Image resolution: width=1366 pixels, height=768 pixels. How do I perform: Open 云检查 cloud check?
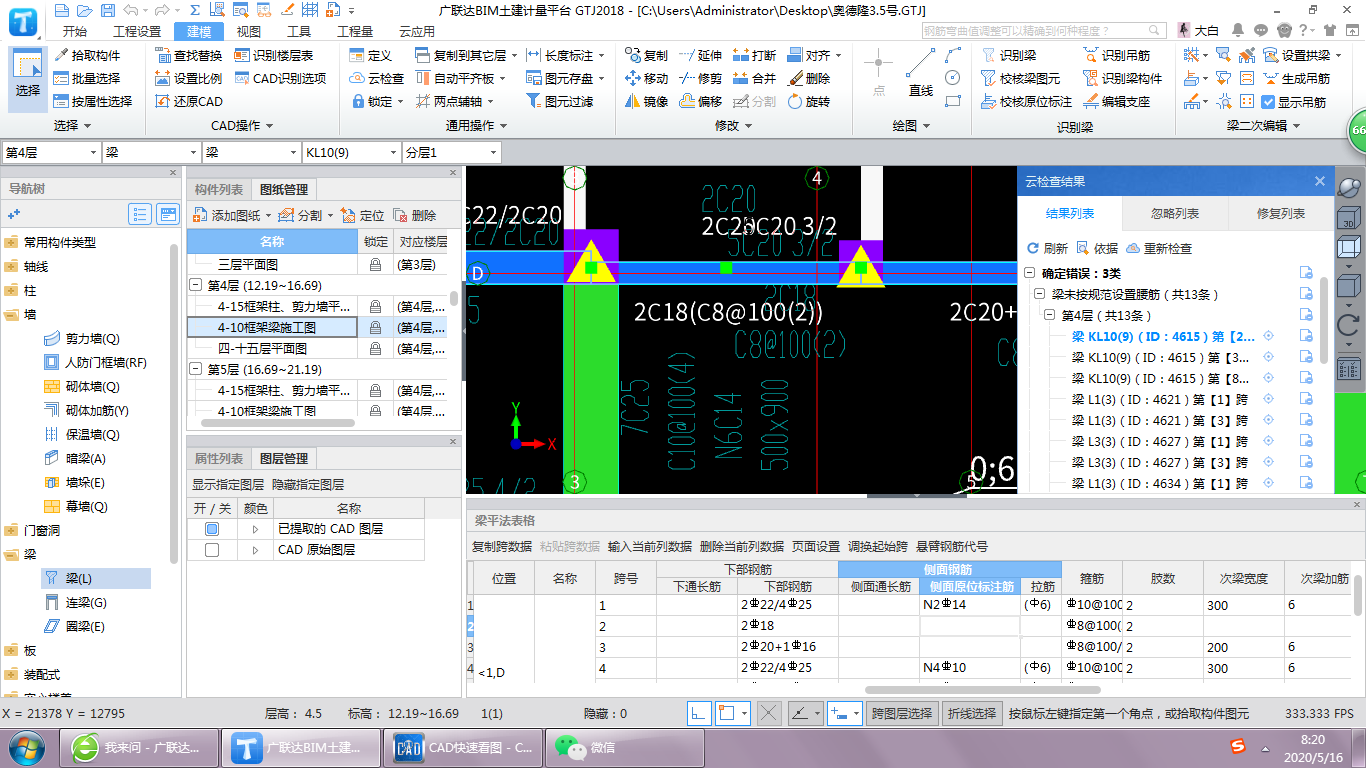click(x=377, y=78)
